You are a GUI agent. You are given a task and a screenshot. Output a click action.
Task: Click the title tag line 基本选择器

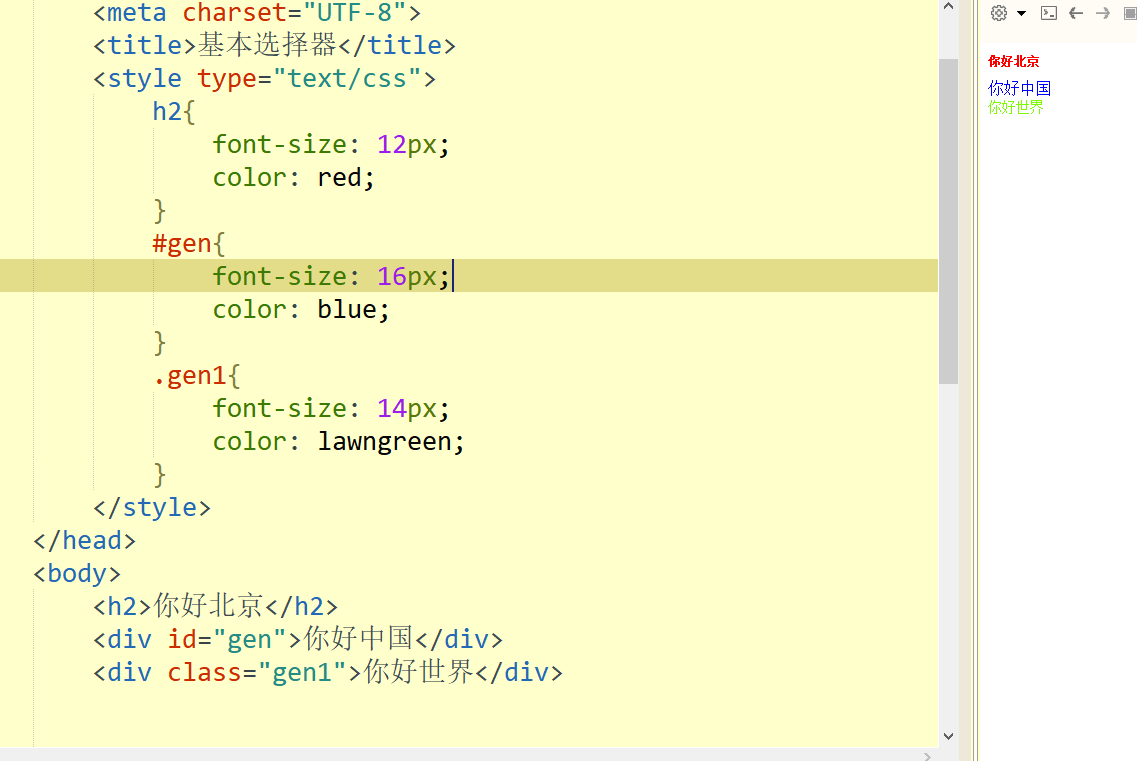[274, 46]
